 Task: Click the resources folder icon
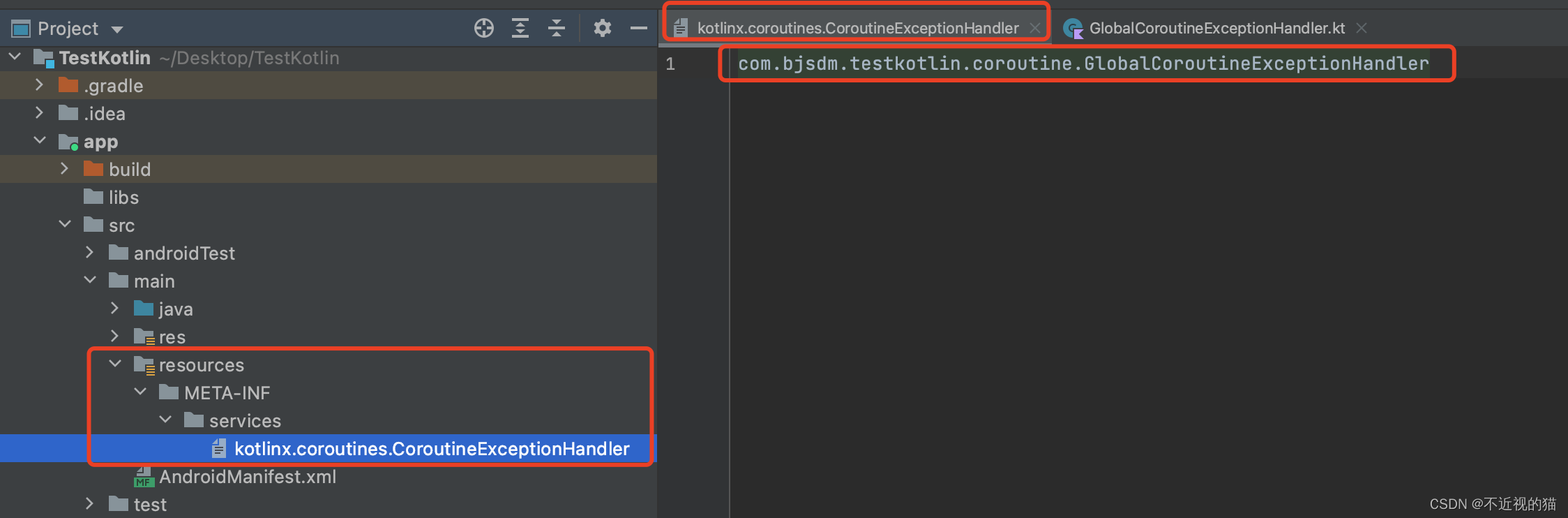coord(144,365)
